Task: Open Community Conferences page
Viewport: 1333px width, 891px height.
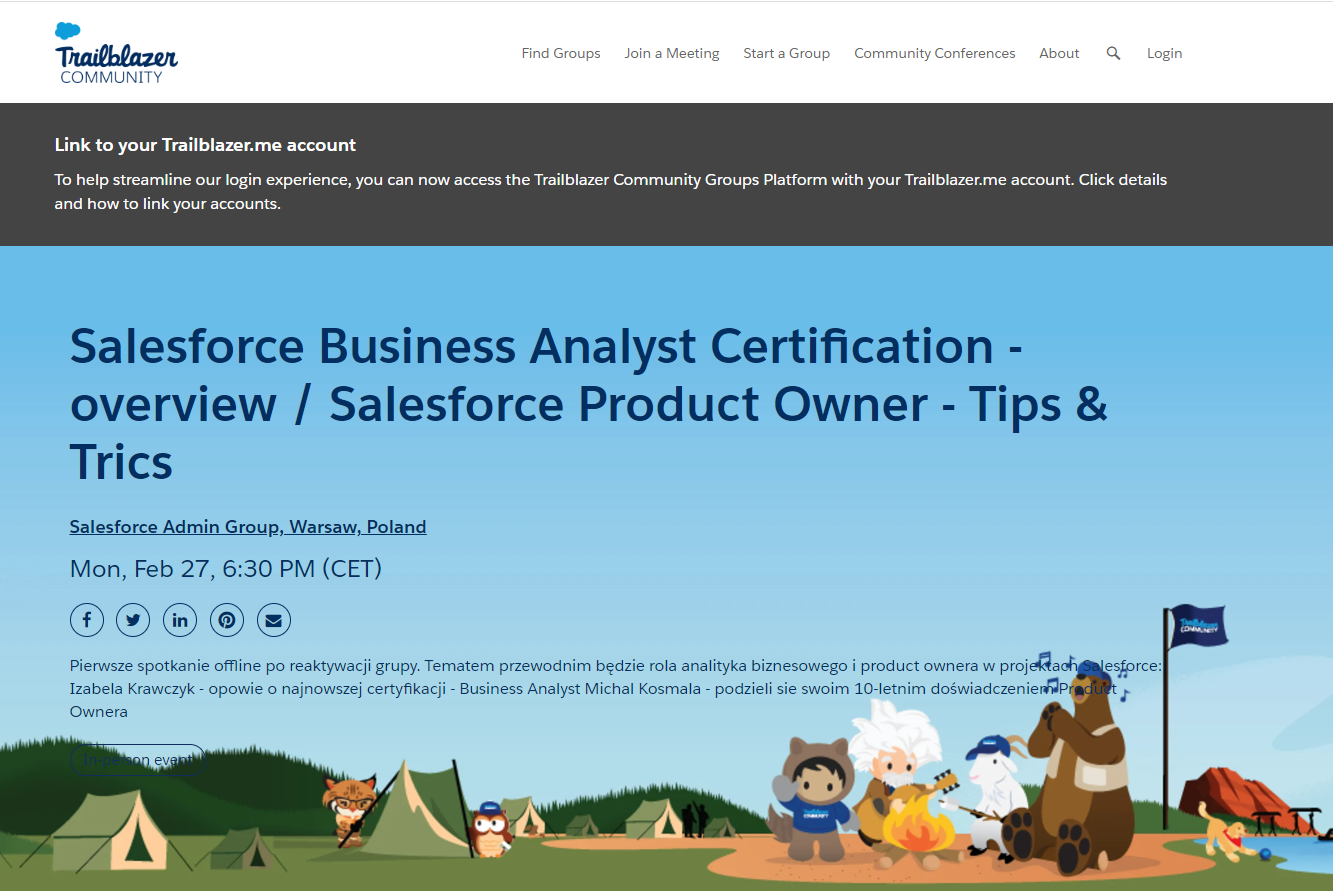Action: coord(934,53)
